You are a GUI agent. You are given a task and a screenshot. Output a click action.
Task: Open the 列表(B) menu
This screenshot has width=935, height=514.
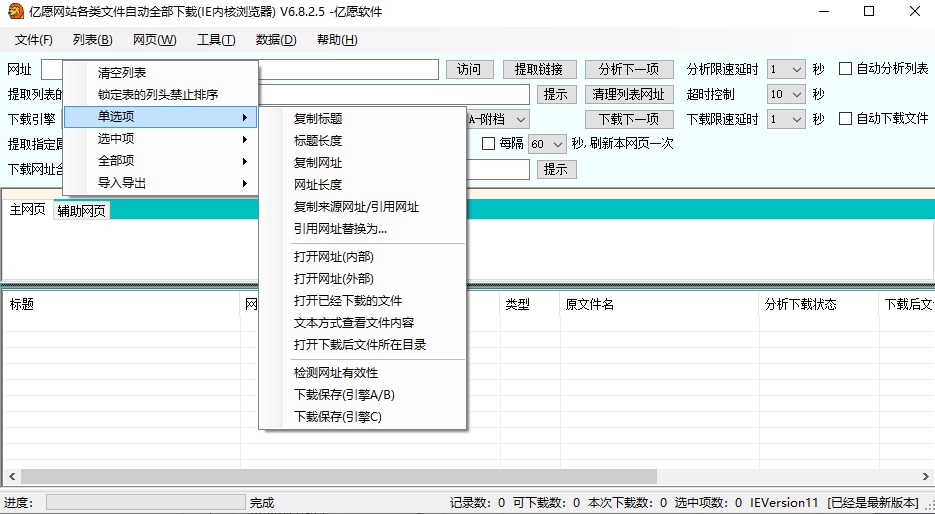tap(92, 40)
